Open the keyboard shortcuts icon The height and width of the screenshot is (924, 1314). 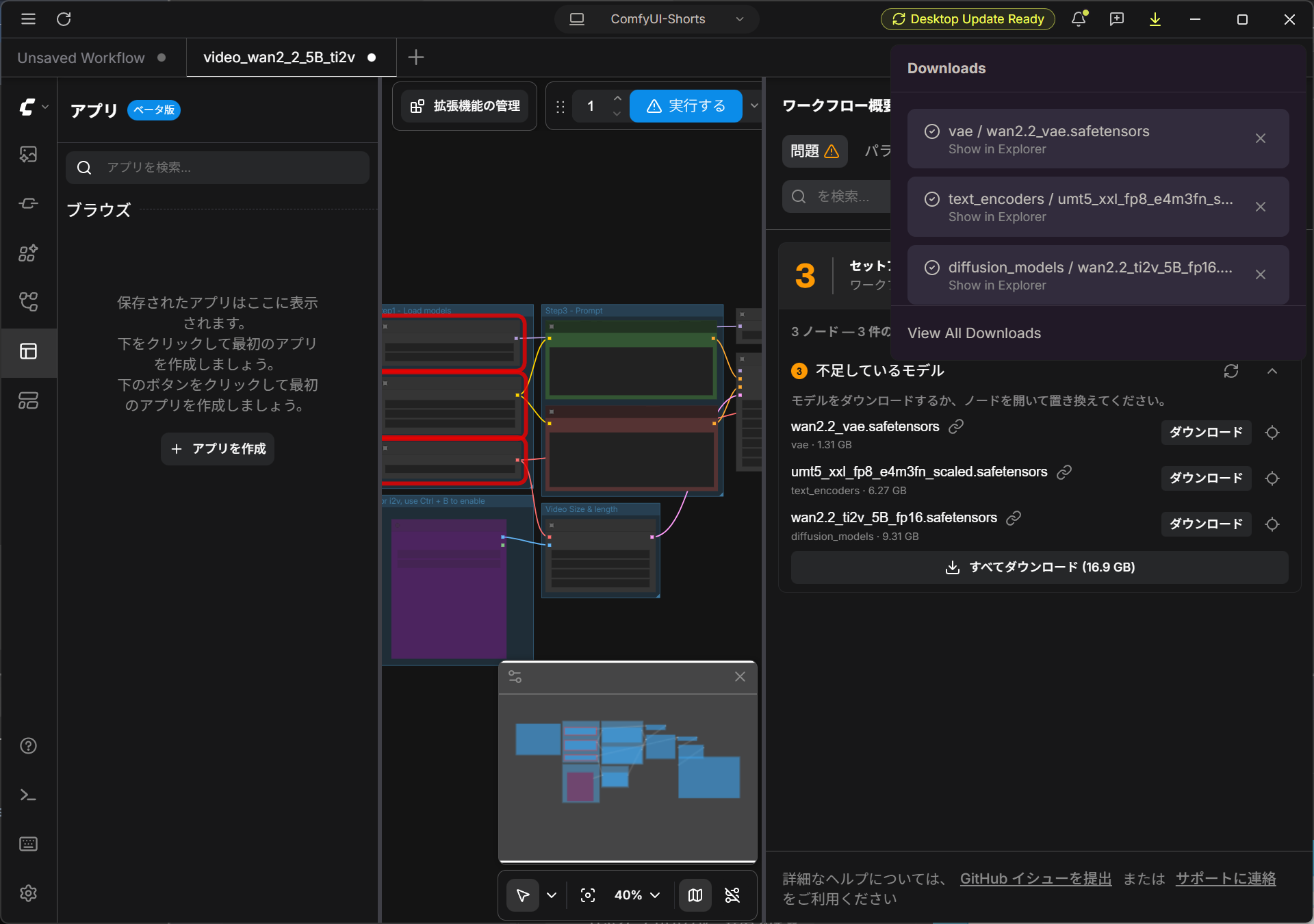tap(28, 844)
